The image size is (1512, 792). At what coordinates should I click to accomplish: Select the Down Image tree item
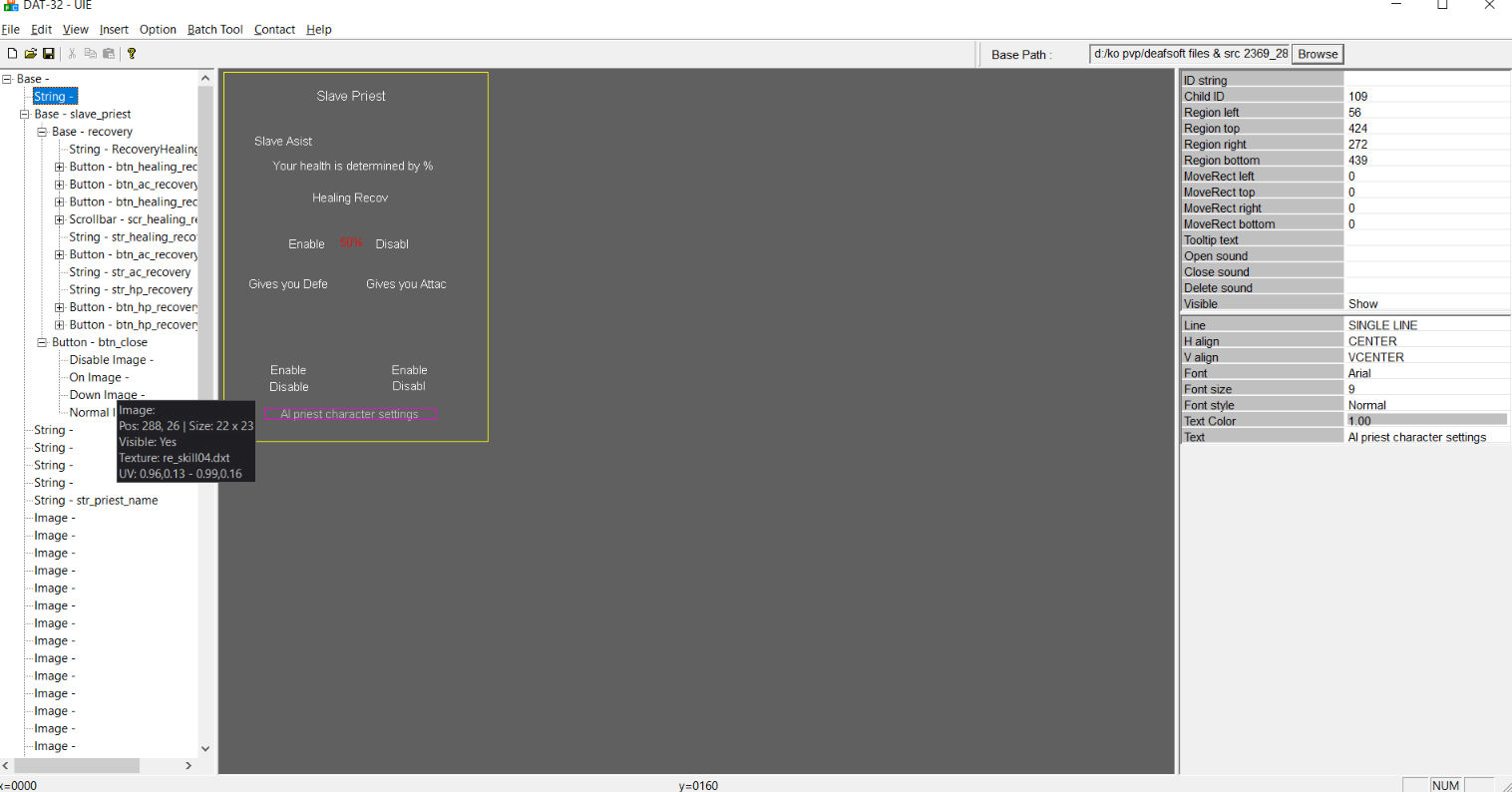107,395
